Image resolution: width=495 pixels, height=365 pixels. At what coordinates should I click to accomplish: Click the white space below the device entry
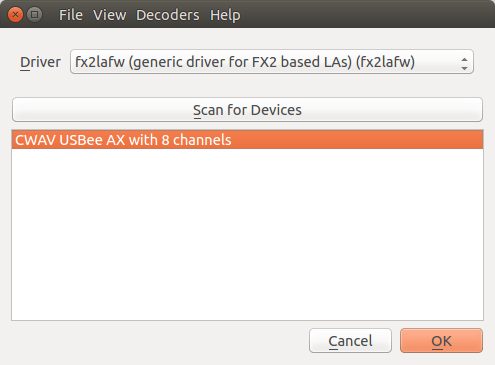click(247, 233)
